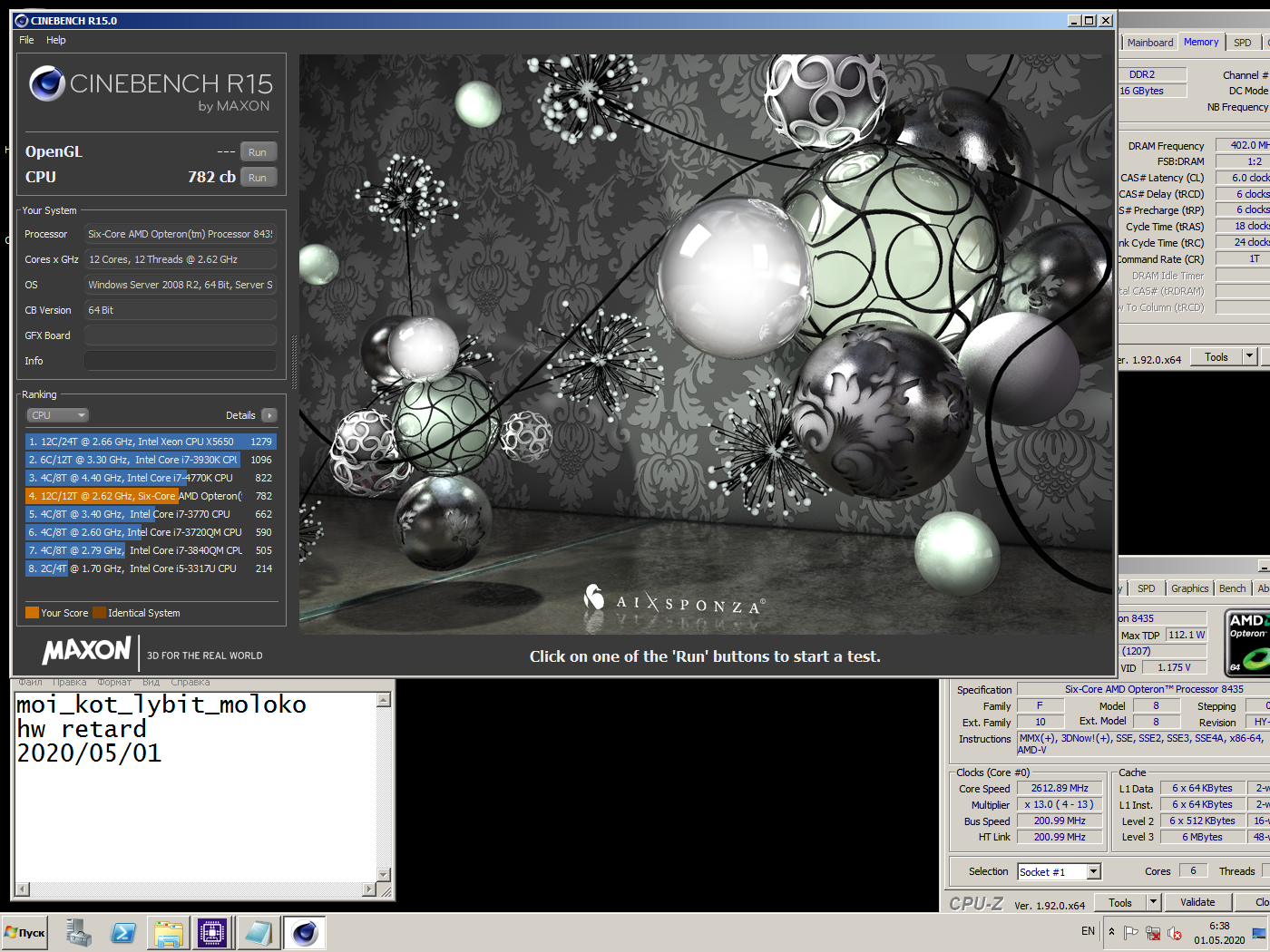Click the Cinebench title bar logo icon
This screenshot has height=952, width=1270.
tap(22, 20)
